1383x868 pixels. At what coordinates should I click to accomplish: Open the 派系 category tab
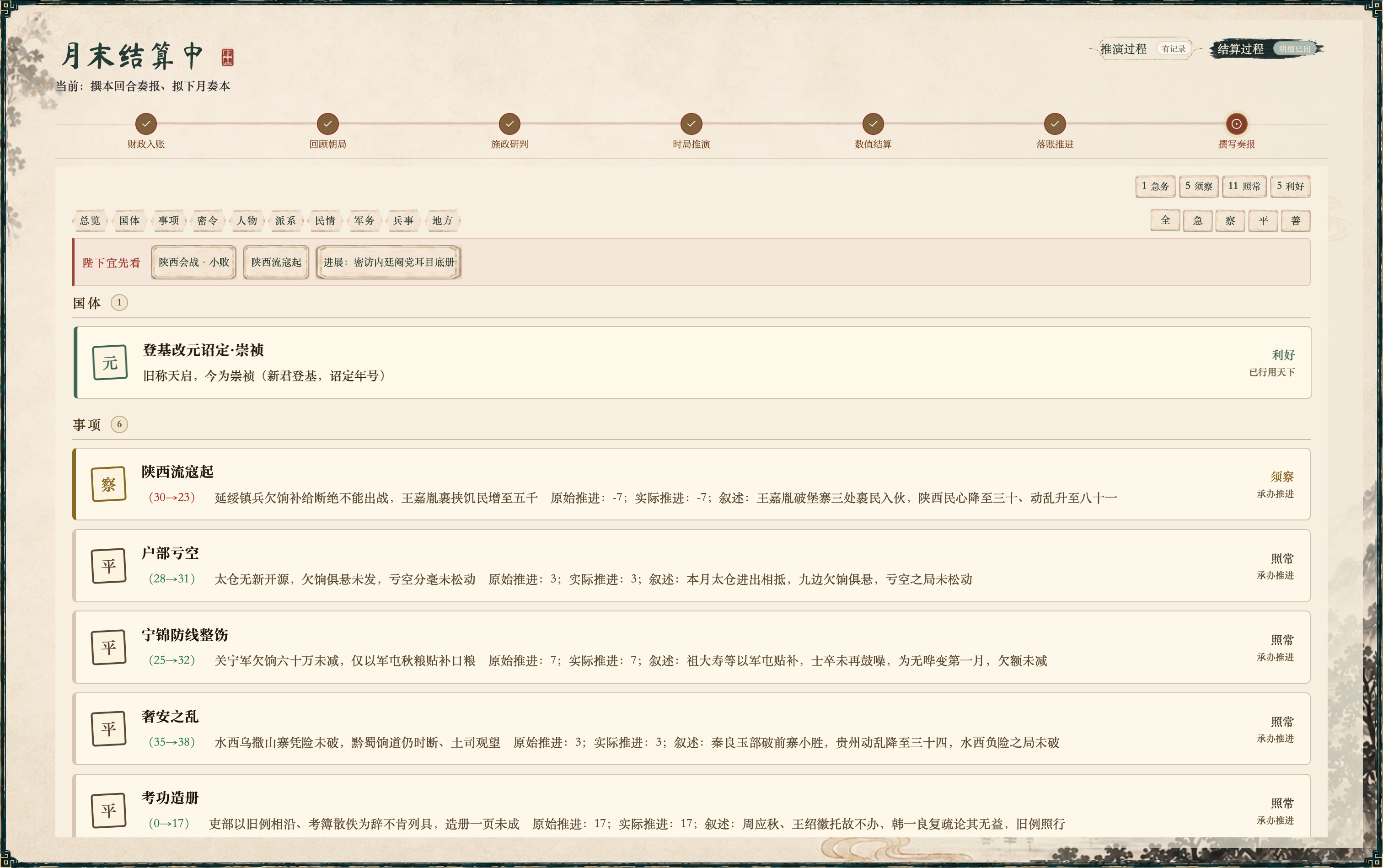point(285,220)
